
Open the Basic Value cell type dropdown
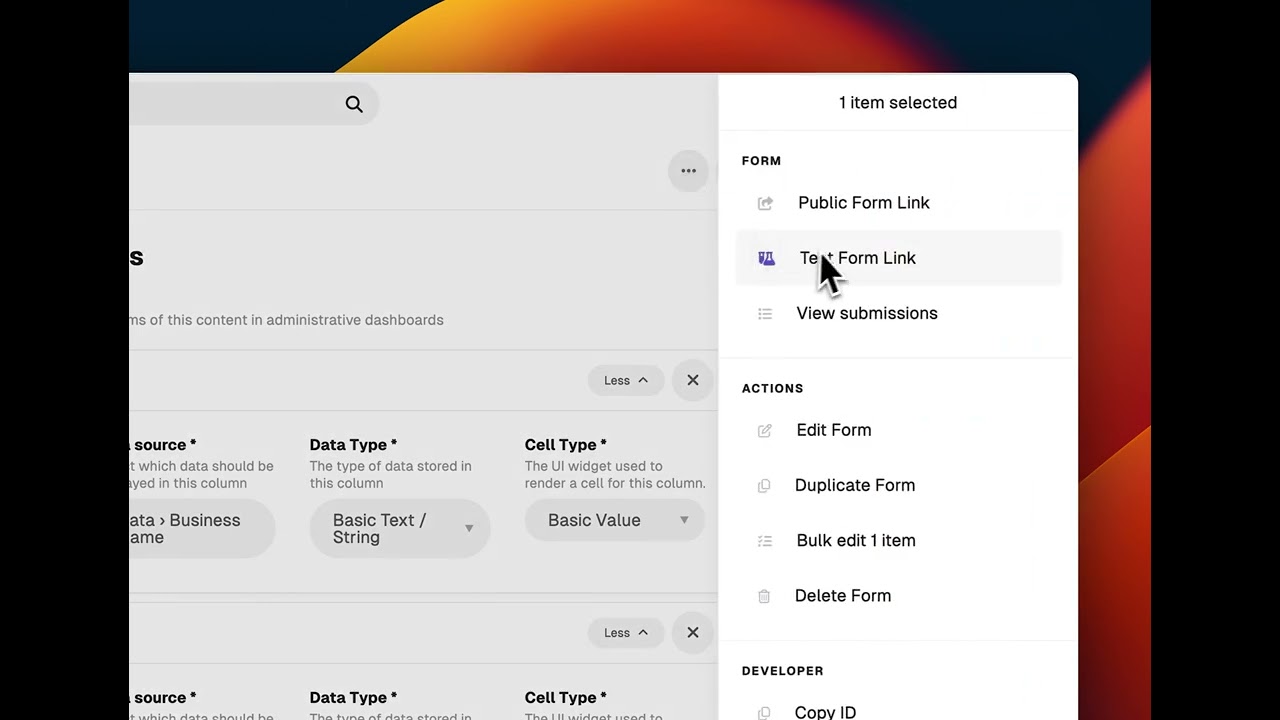coord(615,520)
